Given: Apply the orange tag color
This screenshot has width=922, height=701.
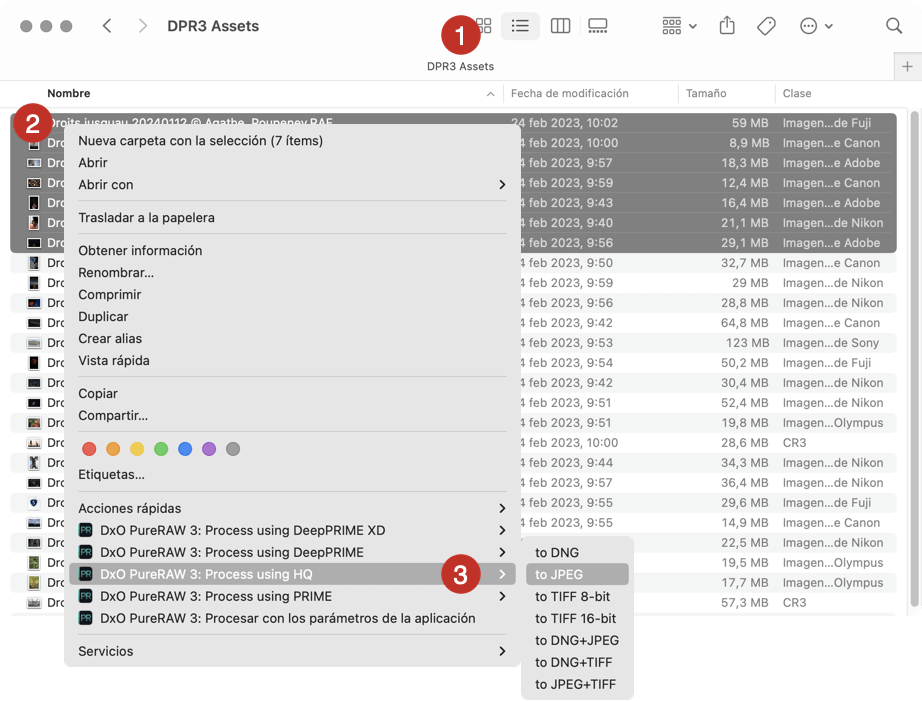Looking at the screenshot, I should (113, 449).
